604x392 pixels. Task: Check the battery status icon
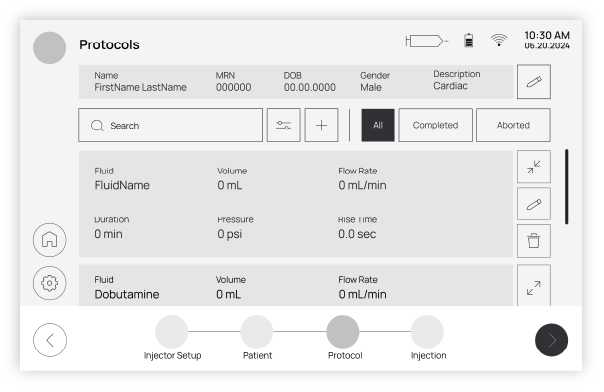click(x=468, y=40)
